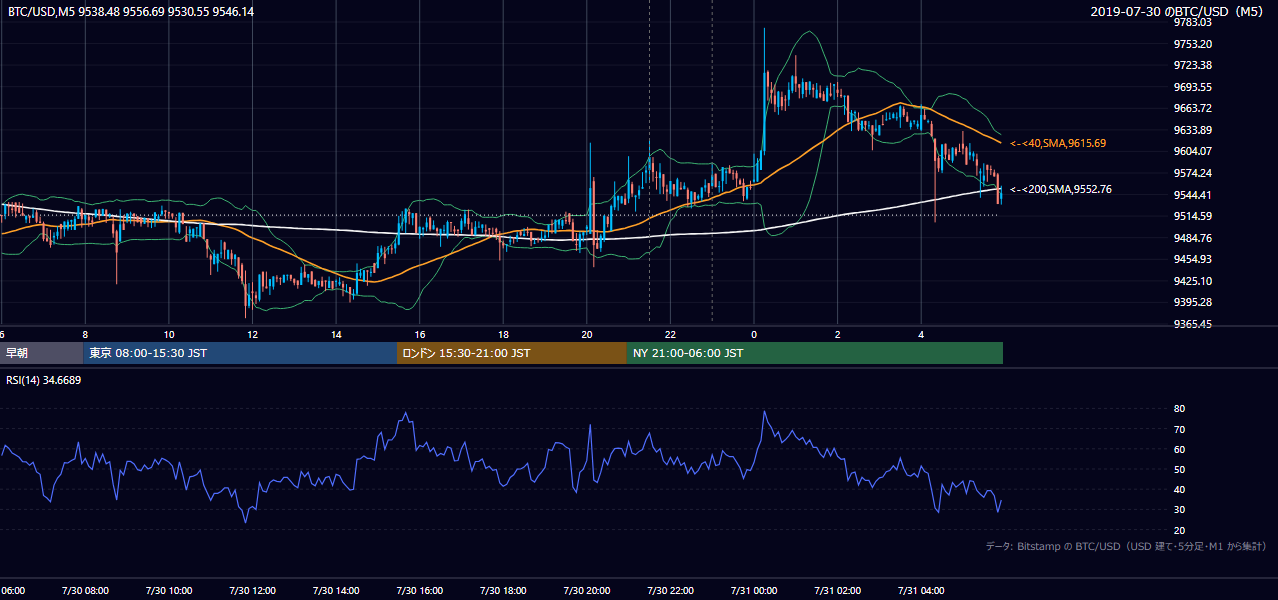
Task: Click hour label 18 under price chart
Action: (504, 334)
